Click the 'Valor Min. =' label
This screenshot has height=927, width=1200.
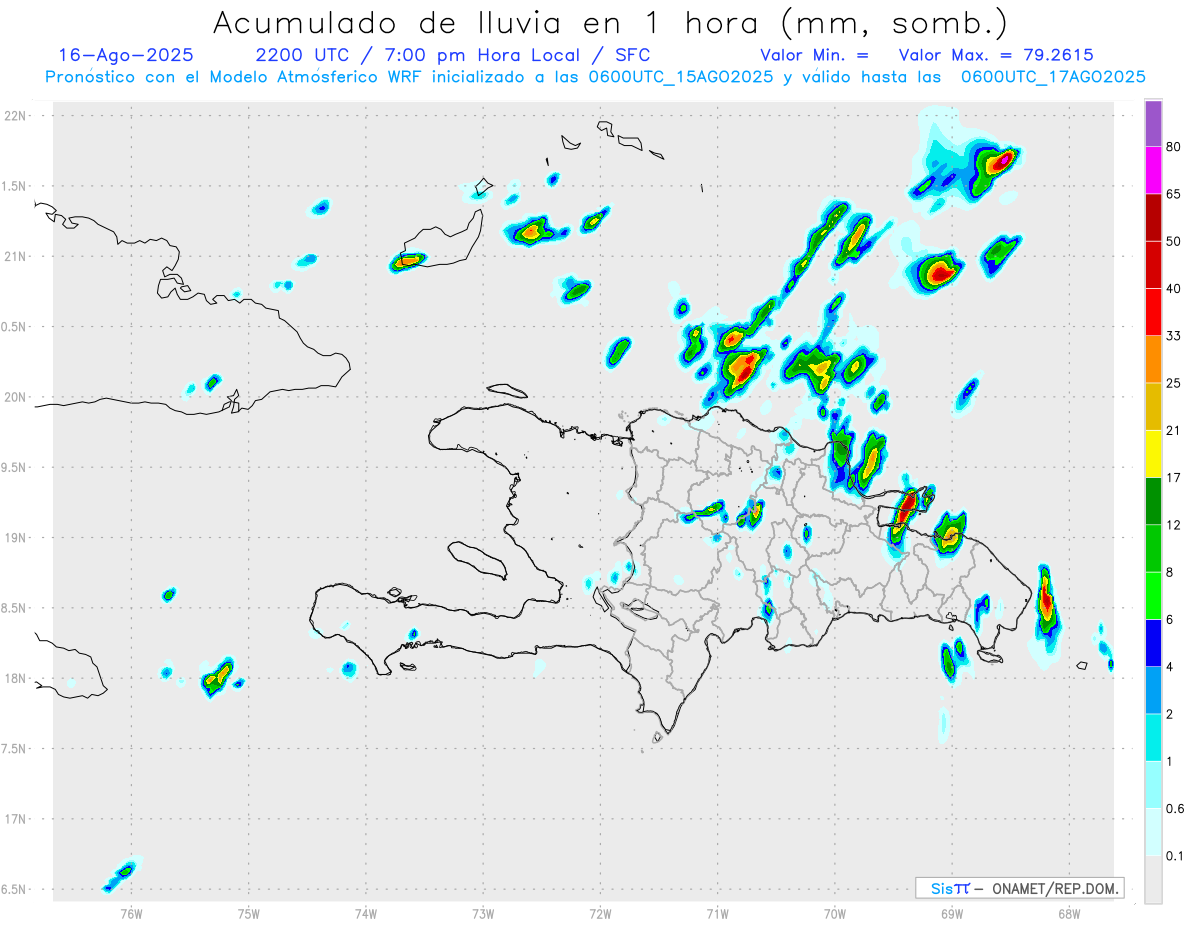pyautogui.click(x=814, y=55)
